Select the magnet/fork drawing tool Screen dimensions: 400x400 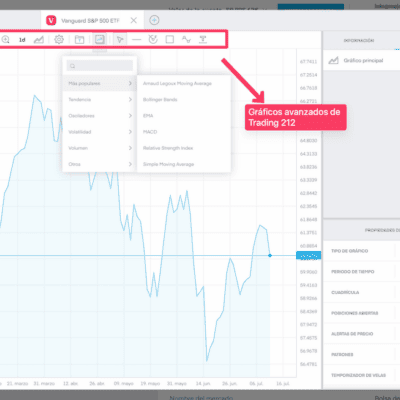(153, 40)
